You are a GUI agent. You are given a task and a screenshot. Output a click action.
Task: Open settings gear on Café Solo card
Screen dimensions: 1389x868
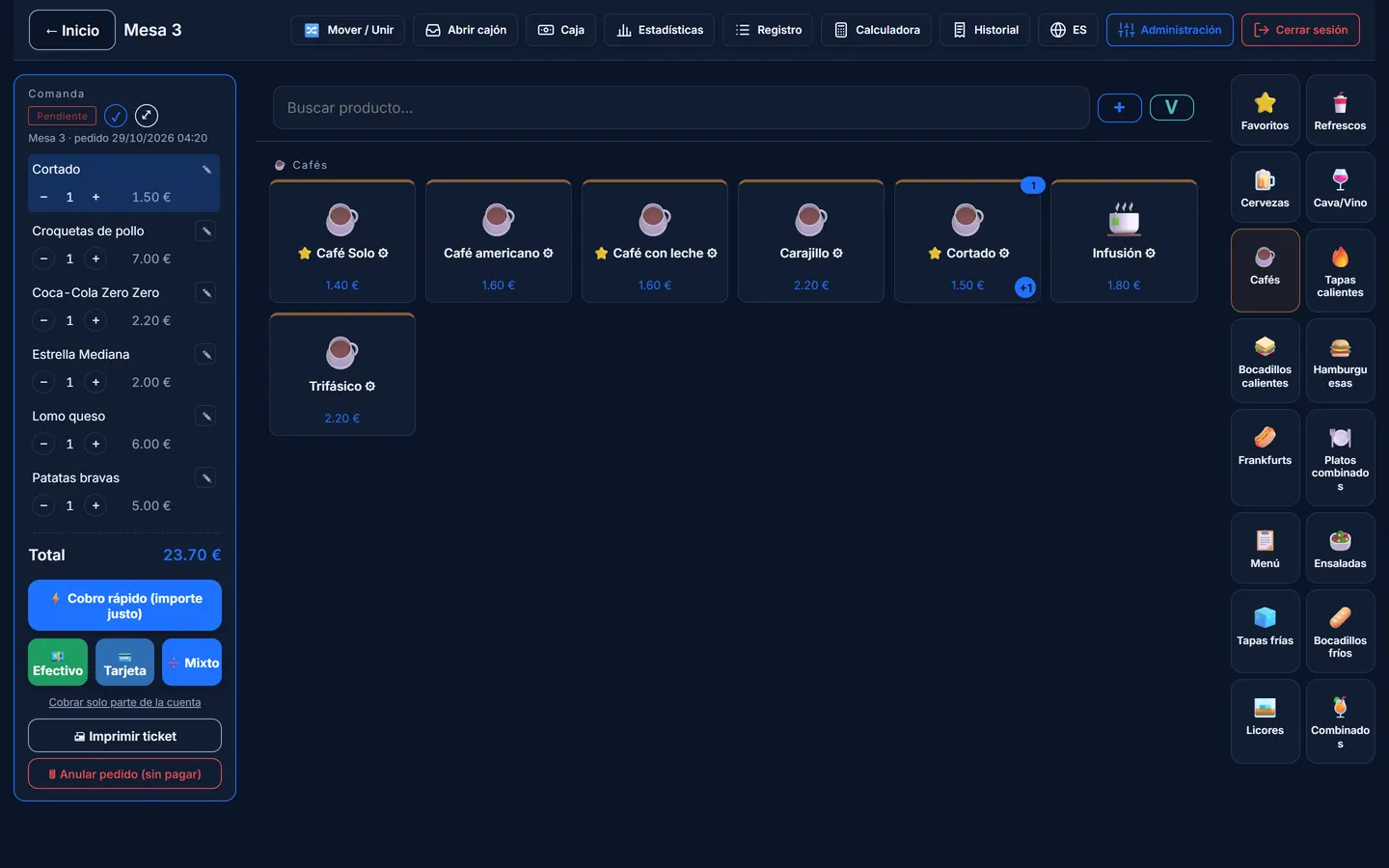click(383, 254)
